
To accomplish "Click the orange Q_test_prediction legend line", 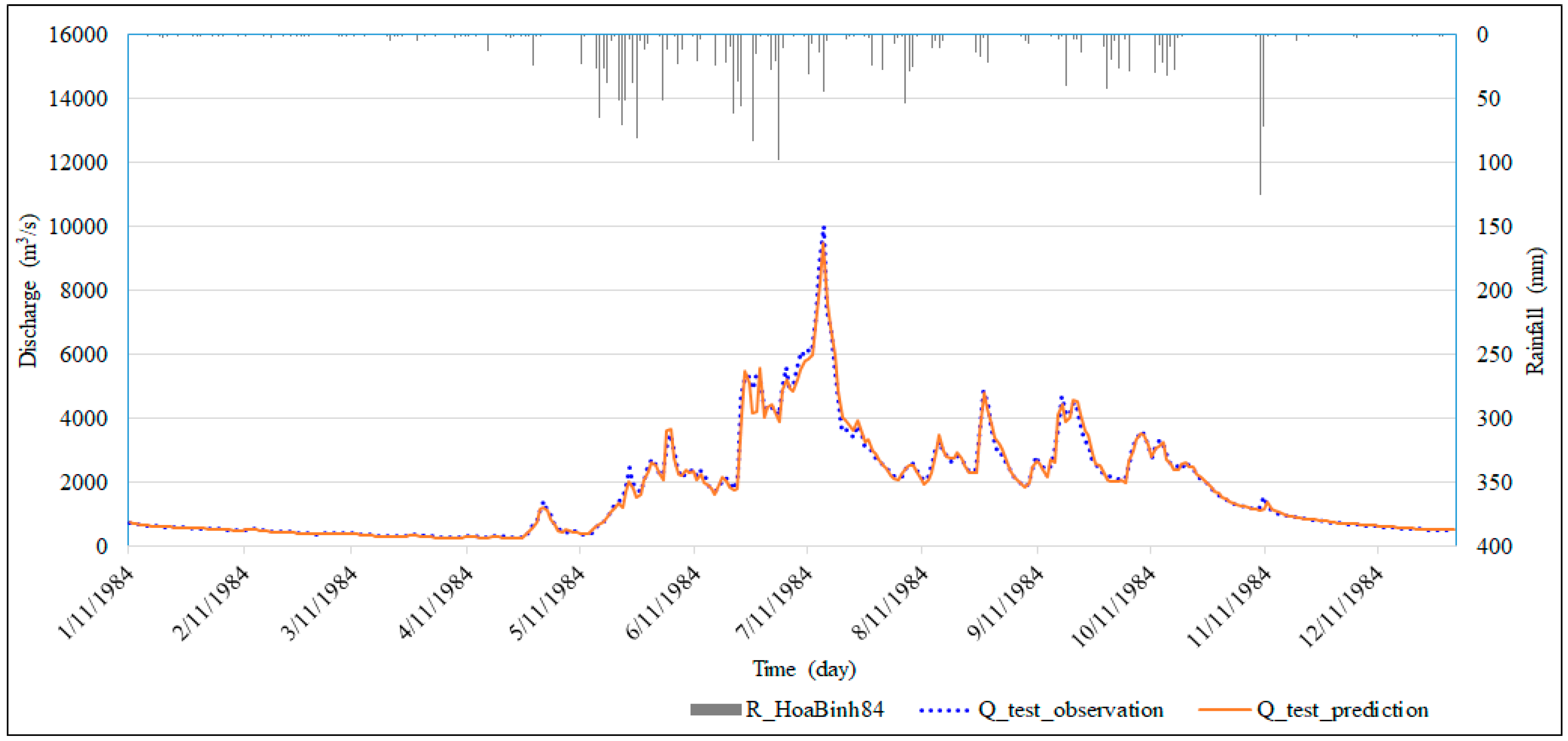I will [1225, 710].
